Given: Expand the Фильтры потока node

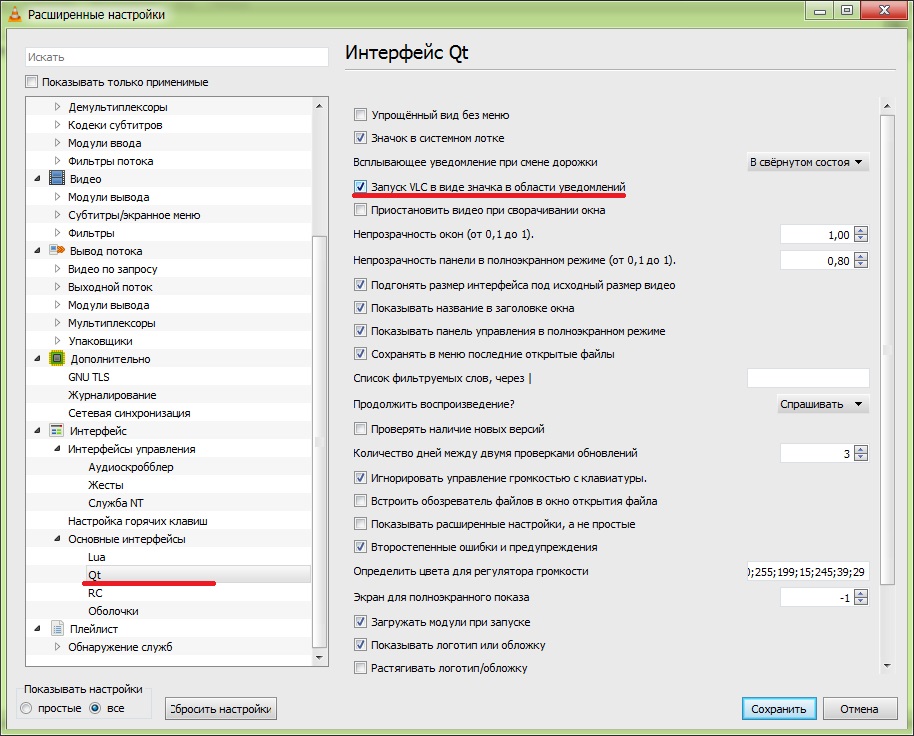Looking at the screenshot, I should pyautogui.click(x=57, y=161).
